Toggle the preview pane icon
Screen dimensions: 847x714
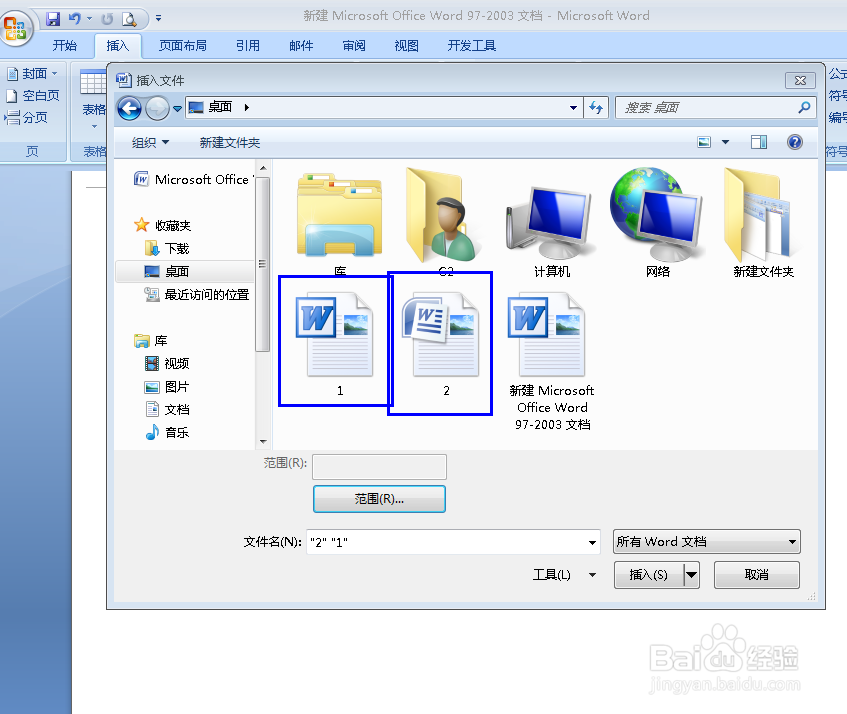click(759, 142)
